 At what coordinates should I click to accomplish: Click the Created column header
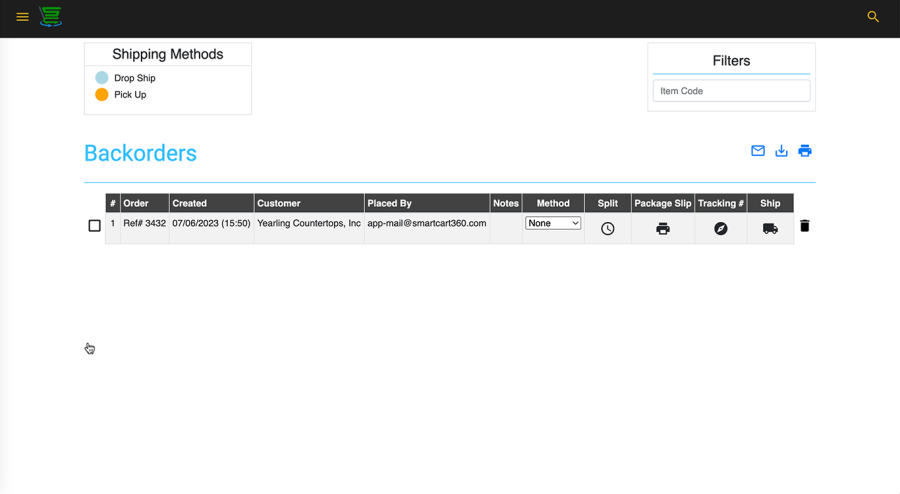(190, 203)
